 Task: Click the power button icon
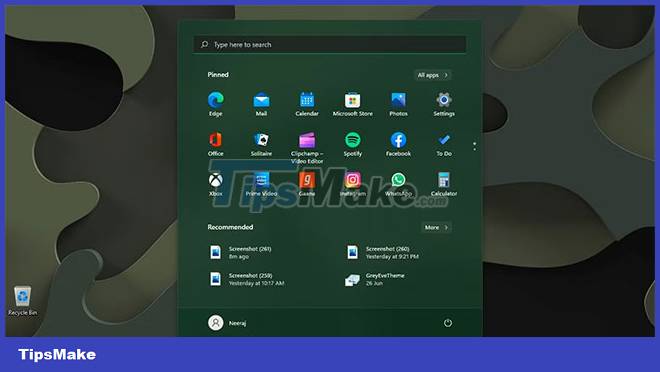[x=448, y=323]
